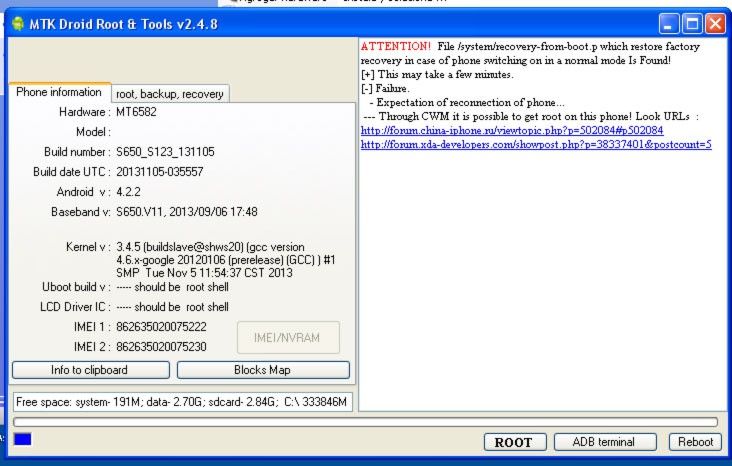Click the IMEI/NVRAM button
This screenshot has height=466, width=732.
point(288,337)
